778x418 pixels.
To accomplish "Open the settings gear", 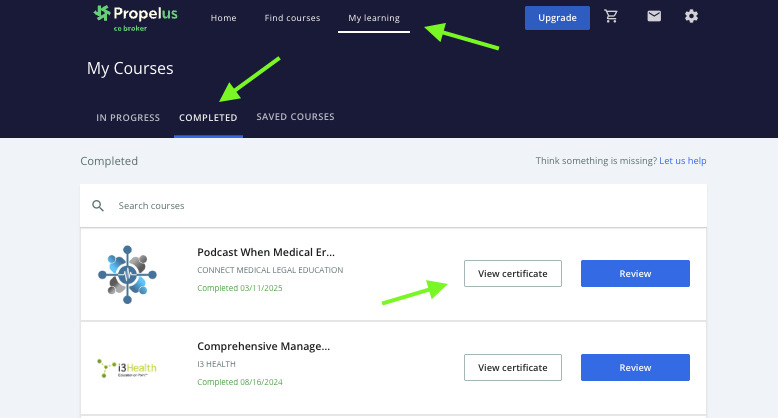I will coord(691,17).
